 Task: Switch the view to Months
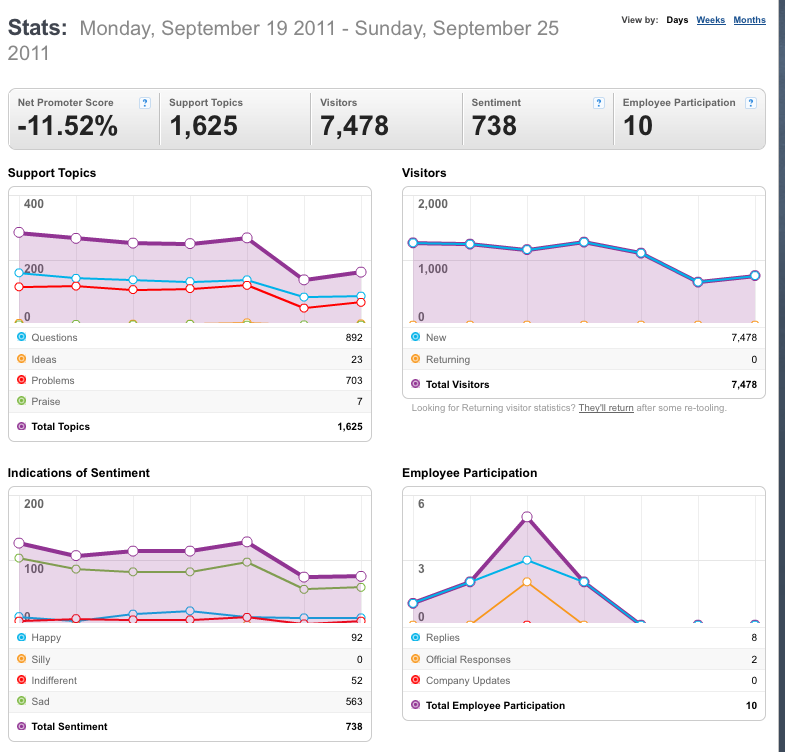click(x=749, y=20)
